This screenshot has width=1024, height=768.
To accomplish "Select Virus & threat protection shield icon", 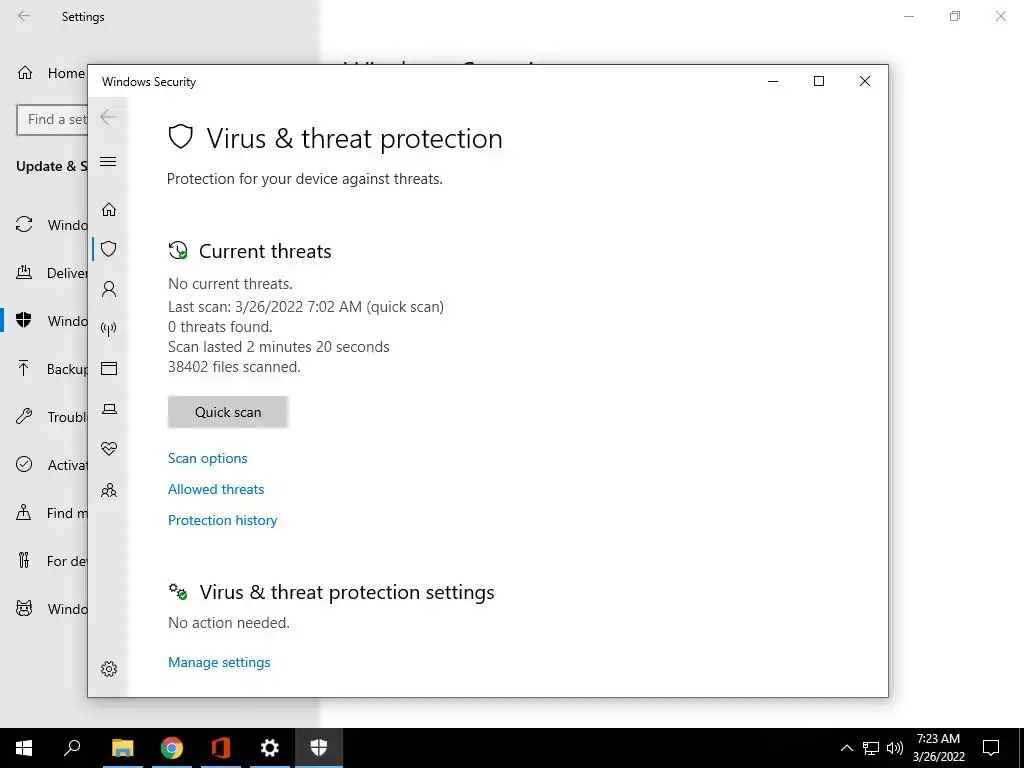I will (109, 249).
